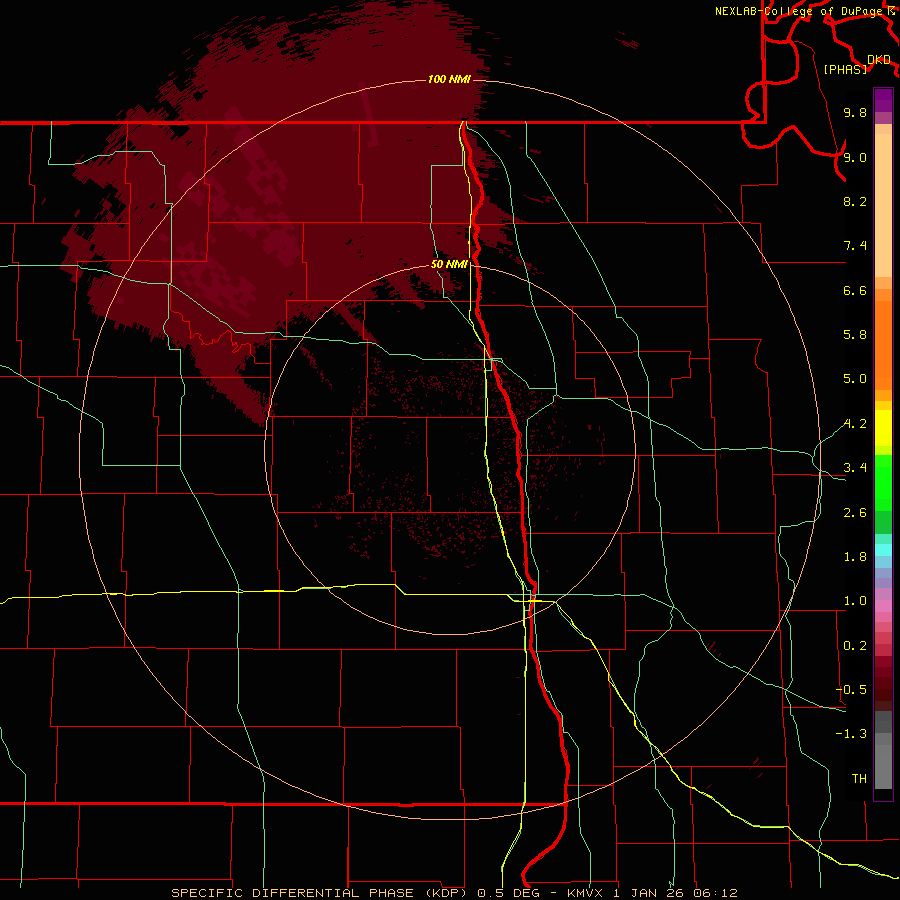Pick the gray bottom segment of the color bar
900x900 pixels.
(883, 766)
